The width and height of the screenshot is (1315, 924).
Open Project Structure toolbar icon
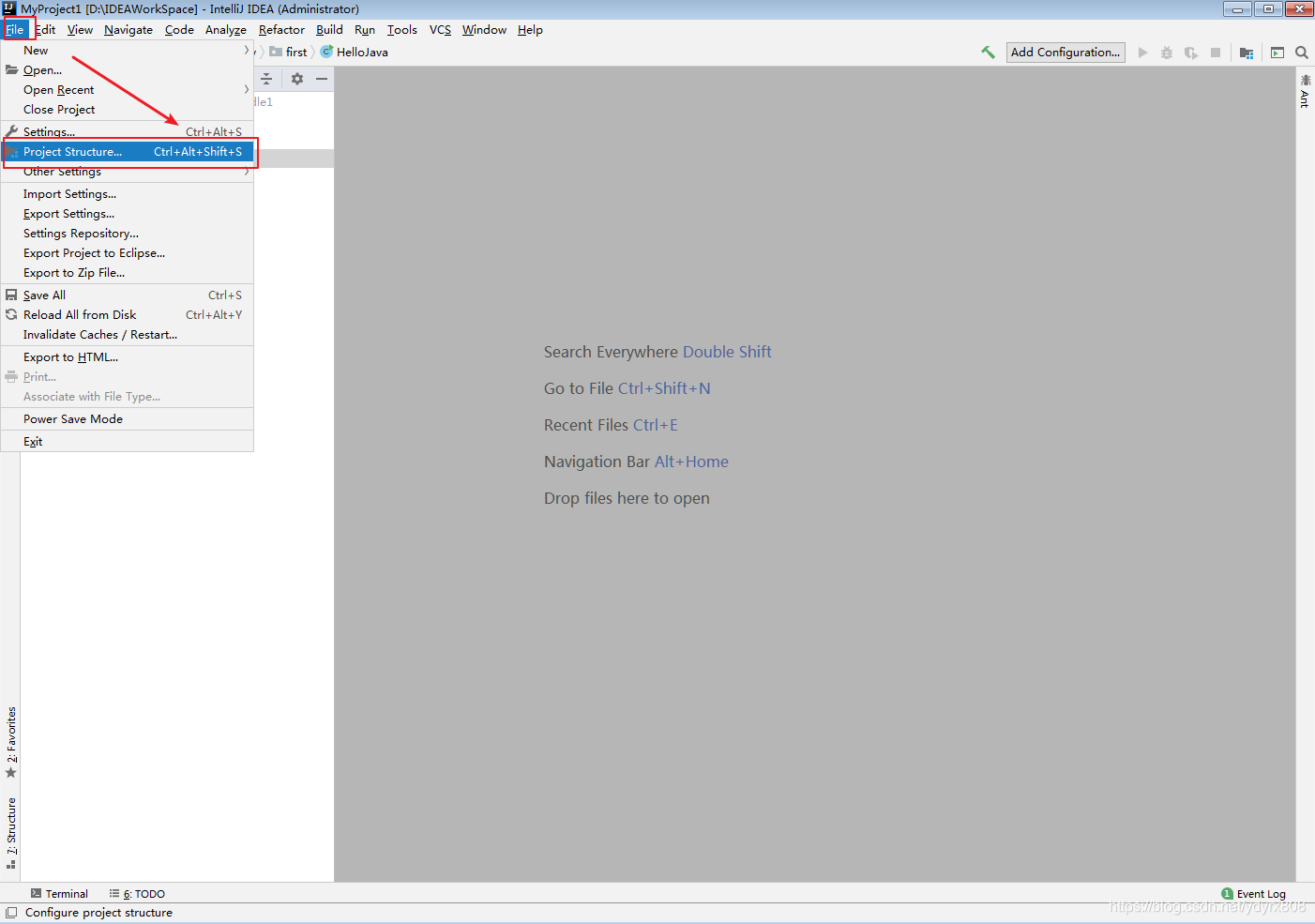tap(1247, 53)
